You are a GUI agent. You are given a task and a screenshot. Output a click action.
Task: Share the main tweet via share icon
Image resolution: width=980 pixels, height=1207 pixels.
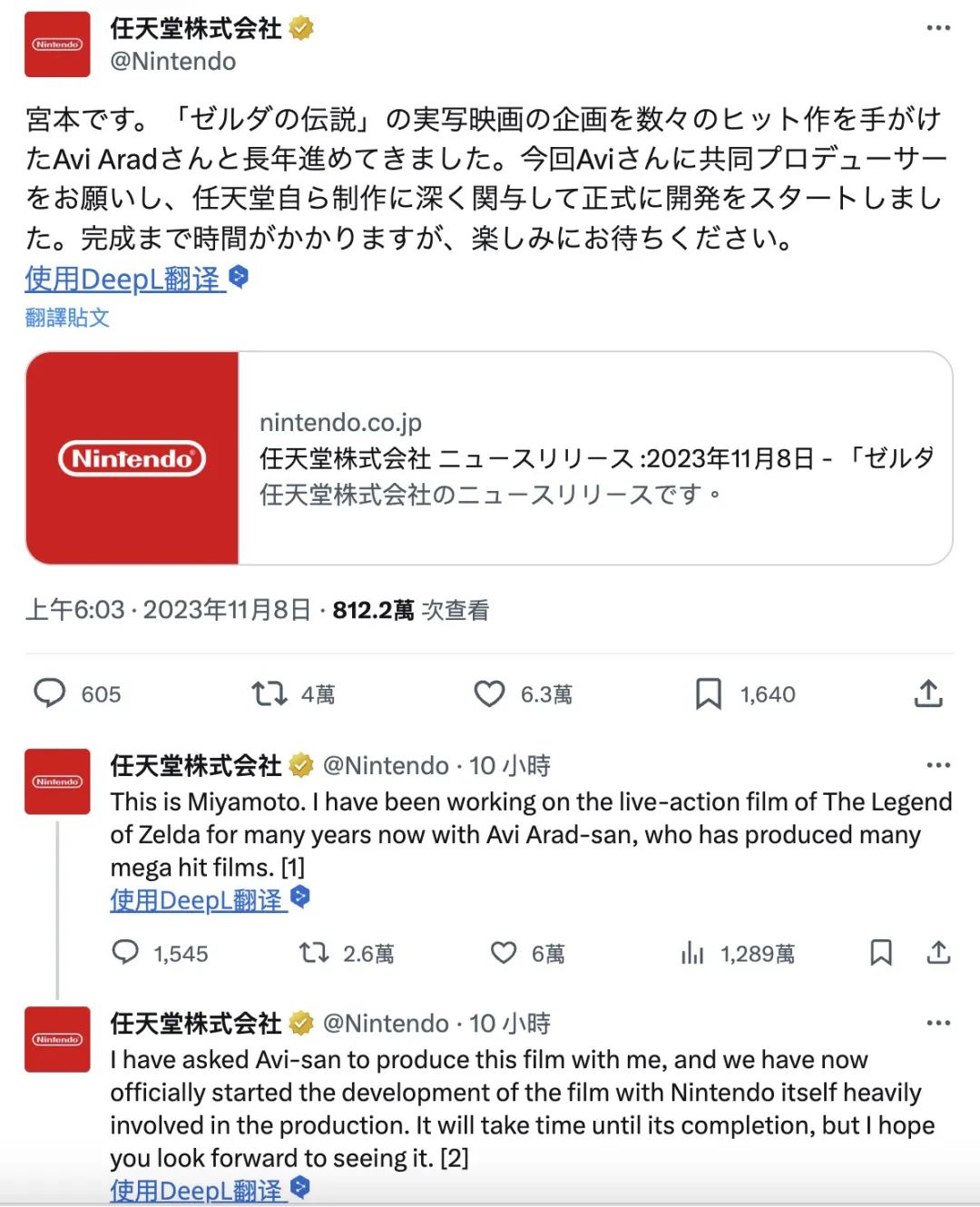pos(928,693)
